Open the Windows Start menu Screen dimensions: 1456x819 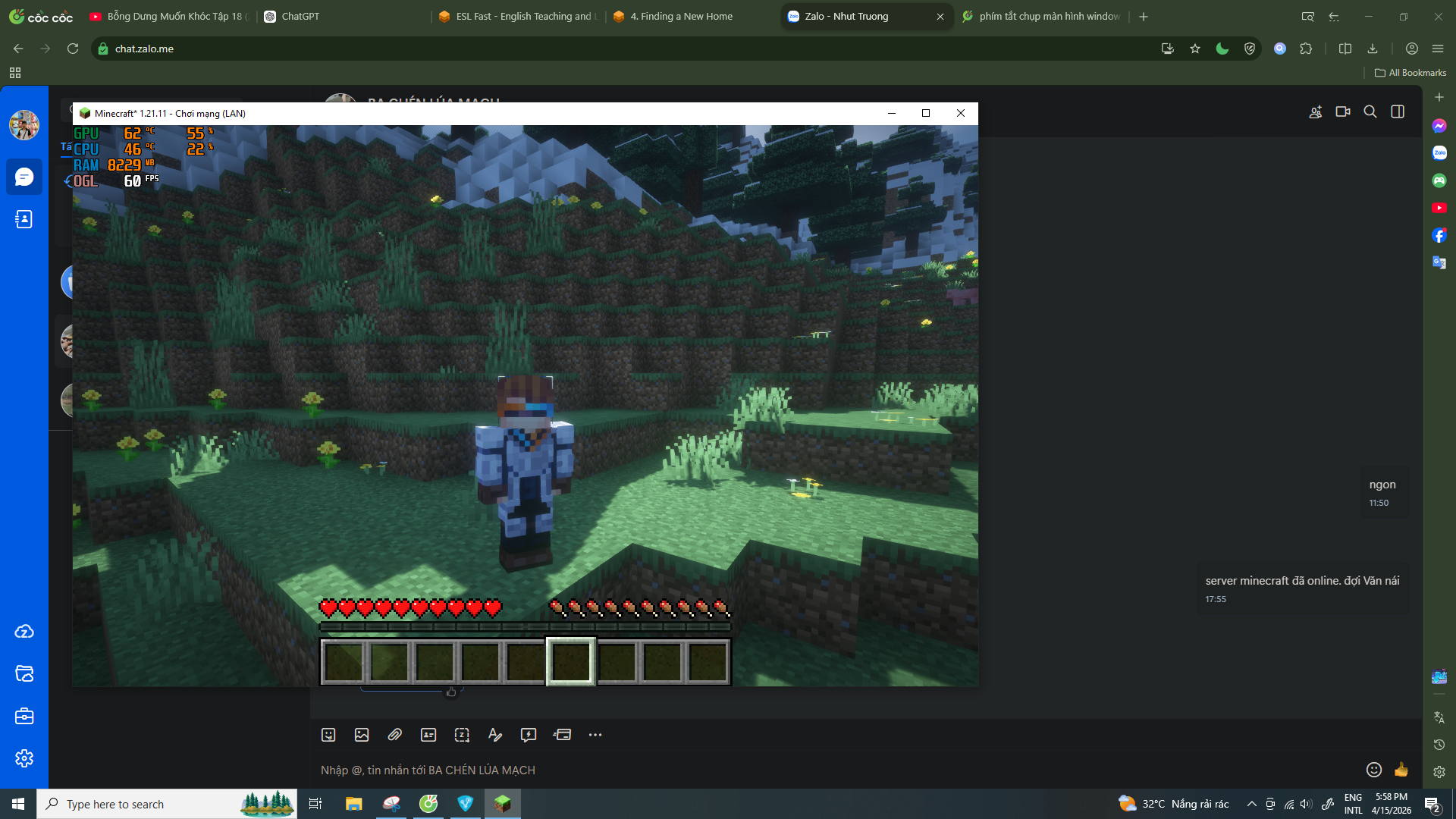(18, 804)
